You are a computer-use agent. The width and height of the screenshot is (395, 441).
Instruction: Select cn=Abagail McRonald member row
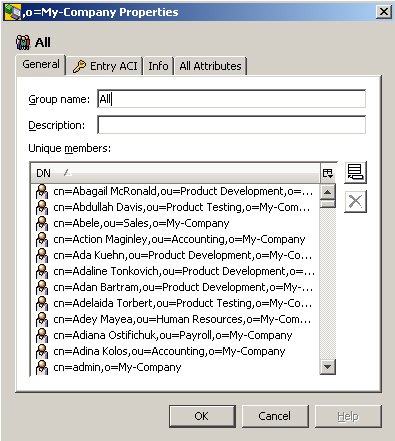[175, 191]
